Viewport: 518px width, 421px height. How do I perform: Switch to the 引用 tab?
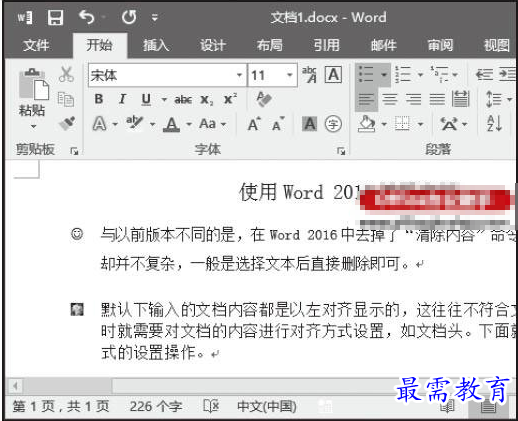point(327,45)
